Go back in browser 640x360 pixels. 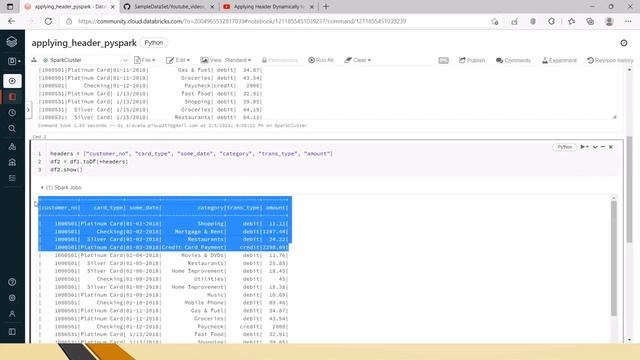[11, 21]
